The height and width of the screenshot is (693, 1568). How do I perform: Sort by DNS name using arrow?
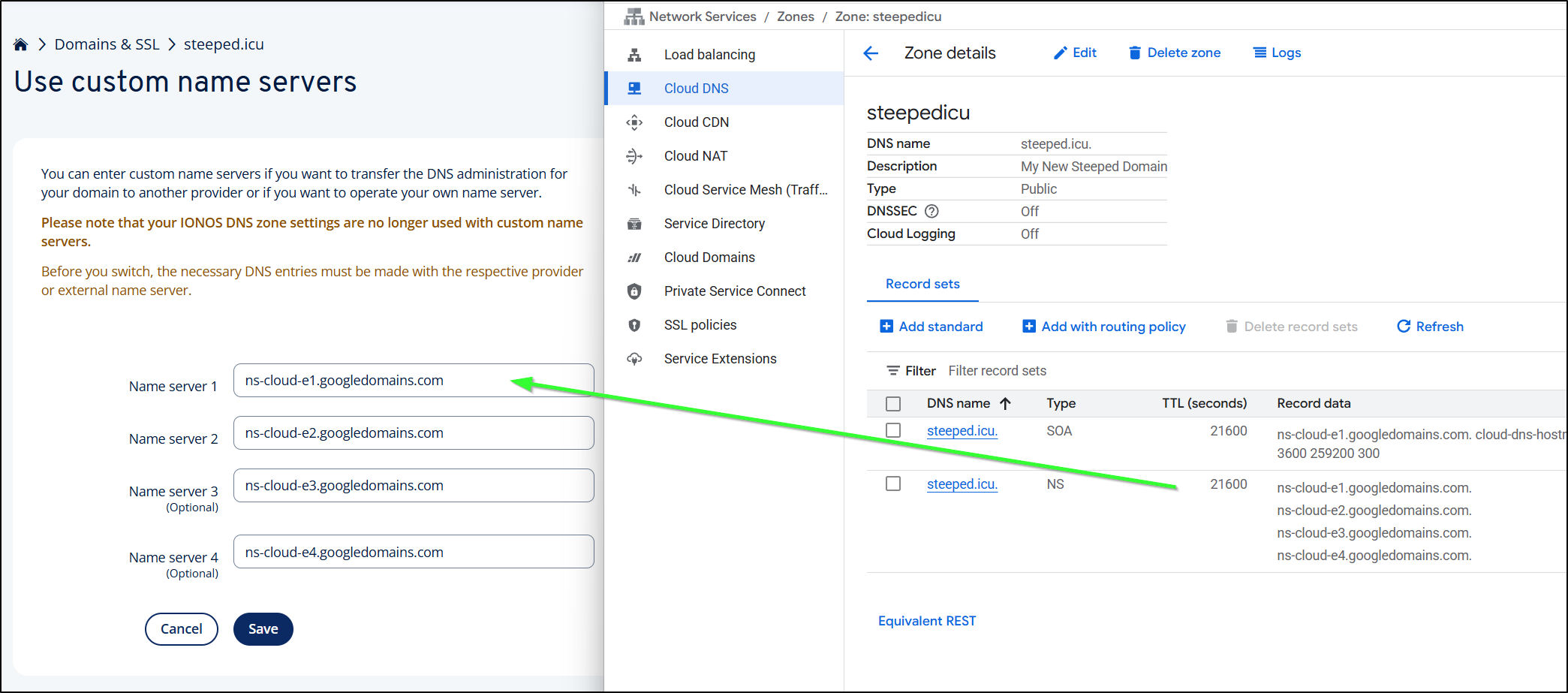pyautogui.click(x=1005, y=404)
